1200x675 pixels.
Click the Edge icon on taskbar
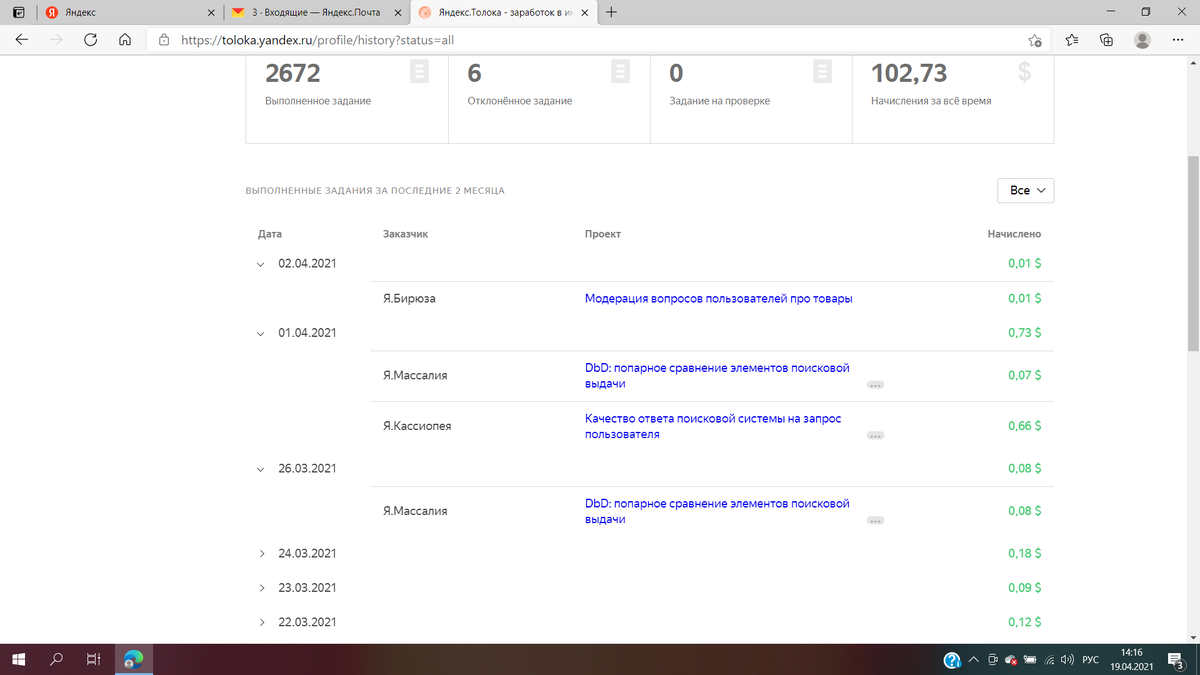[x=133, y=660]
